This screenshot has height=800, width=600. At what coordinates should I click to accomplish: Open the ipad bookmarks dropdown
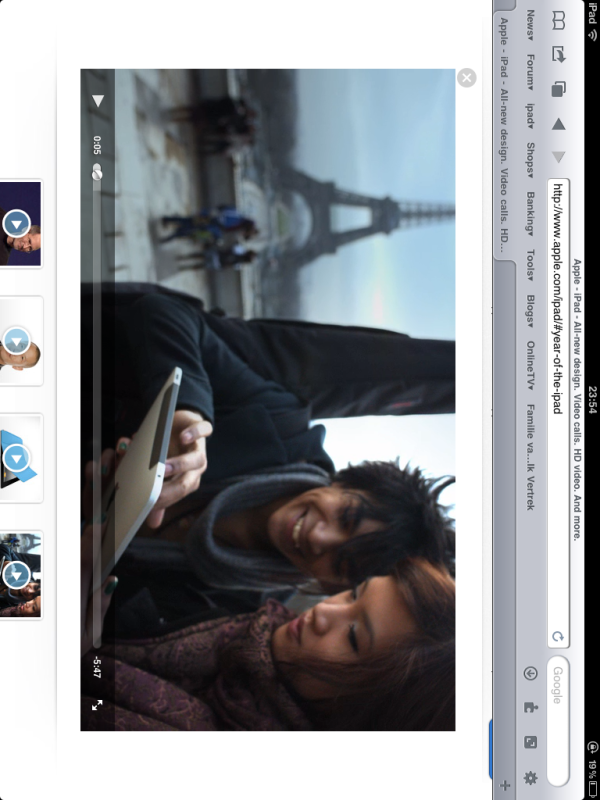click(x=531, y=116)
